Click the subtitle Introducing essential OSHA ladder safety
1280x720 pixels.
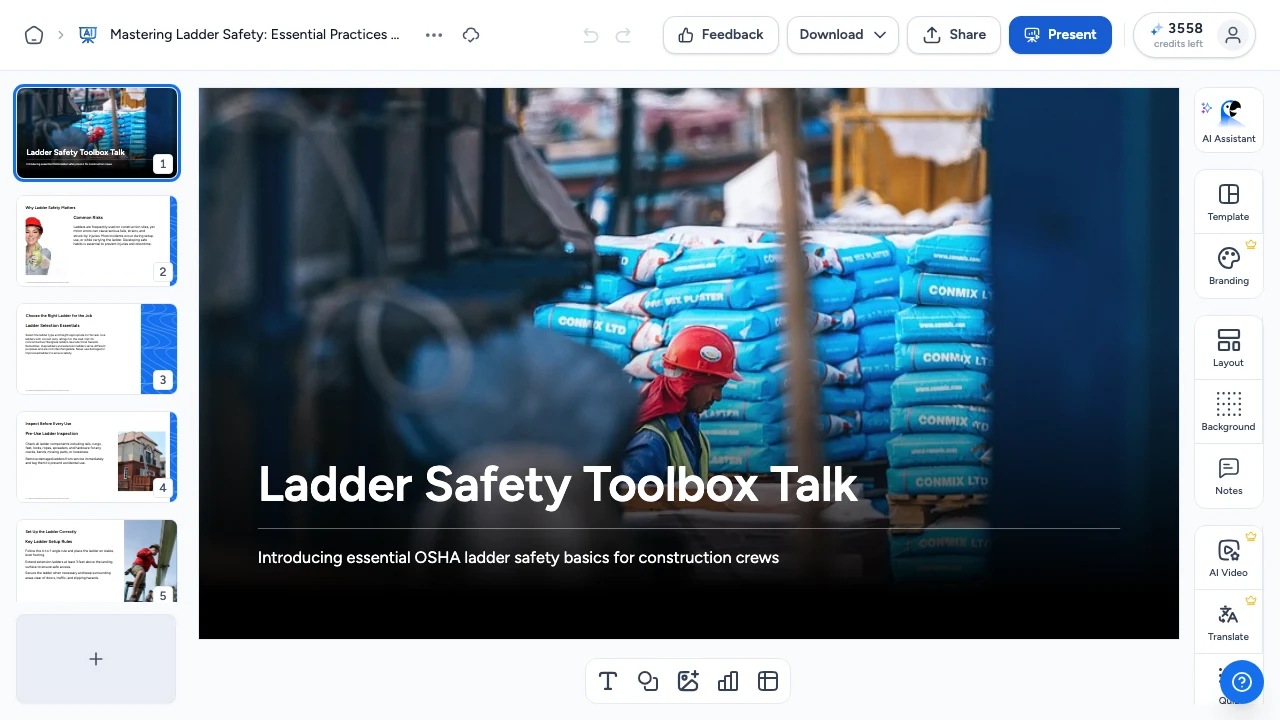[x=518, y=558]
